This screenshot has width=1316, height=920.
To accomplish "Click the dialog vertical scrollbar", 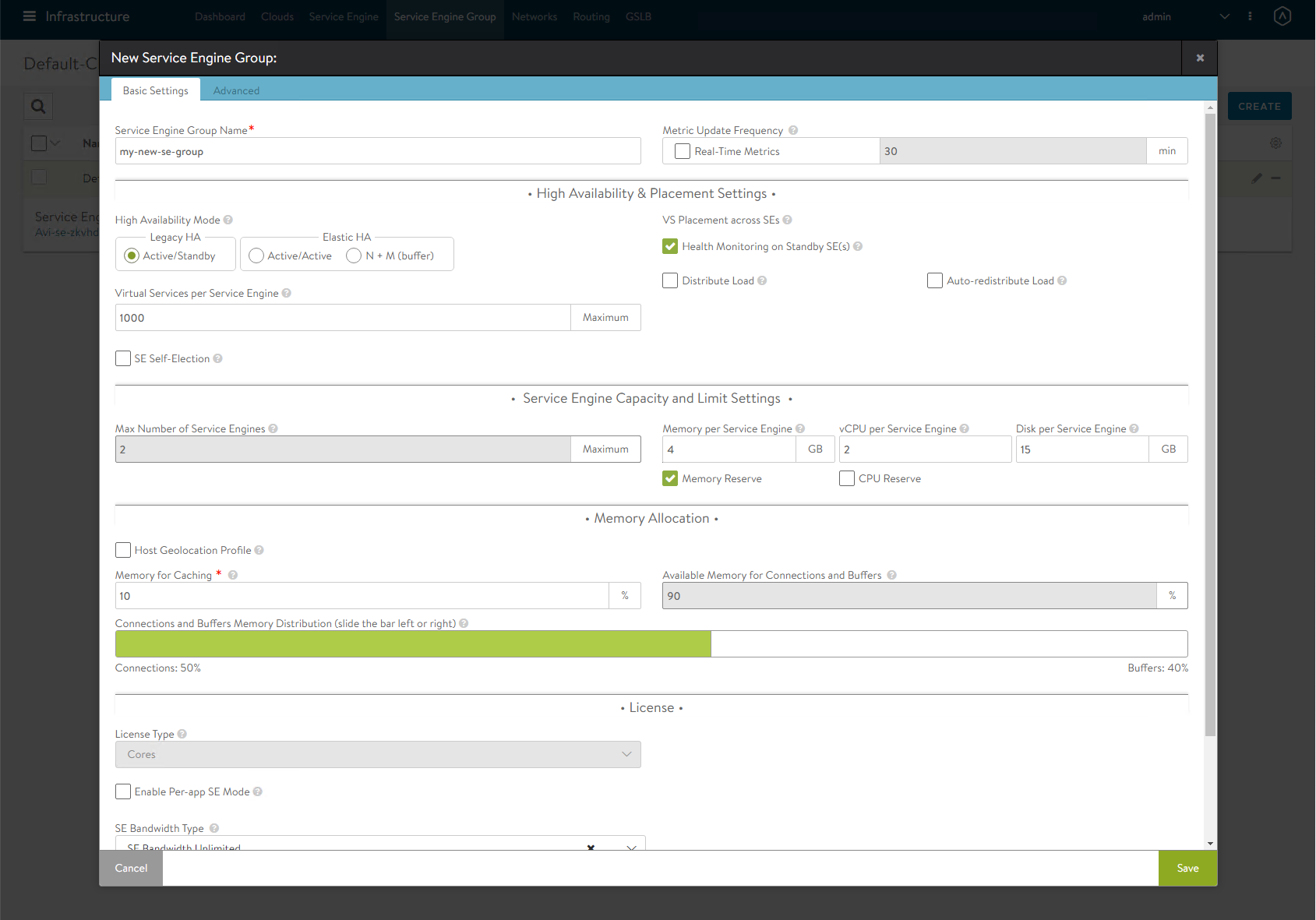I will pos(1210,425).
